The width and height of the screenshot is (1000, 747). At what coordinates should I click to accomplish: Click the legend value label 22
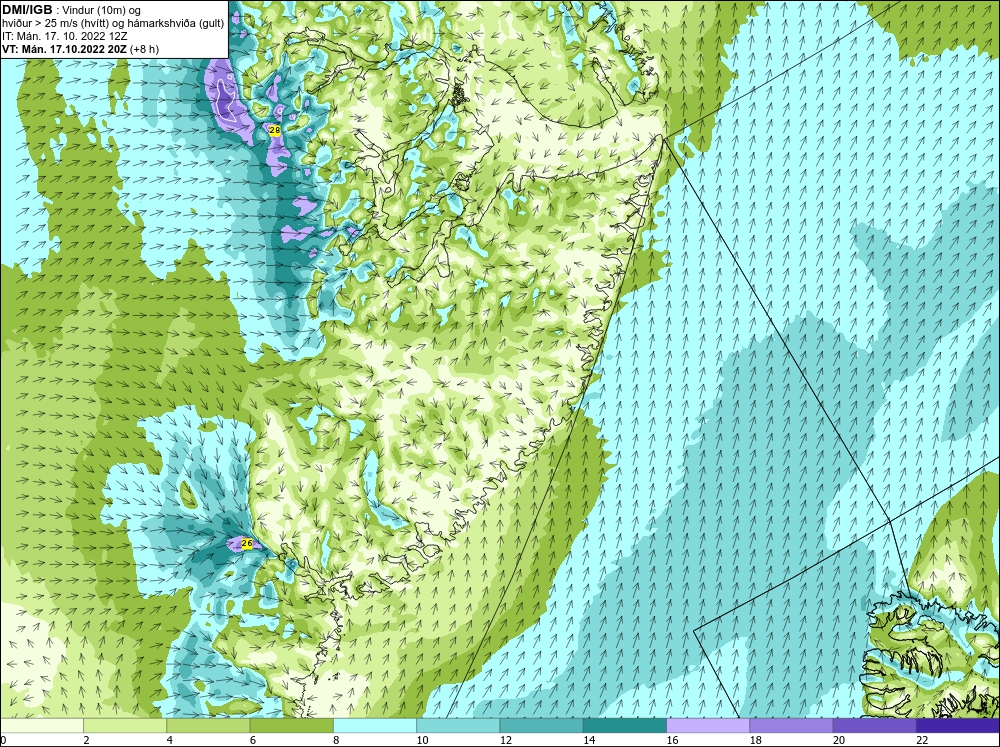click(x=922, y=740)
